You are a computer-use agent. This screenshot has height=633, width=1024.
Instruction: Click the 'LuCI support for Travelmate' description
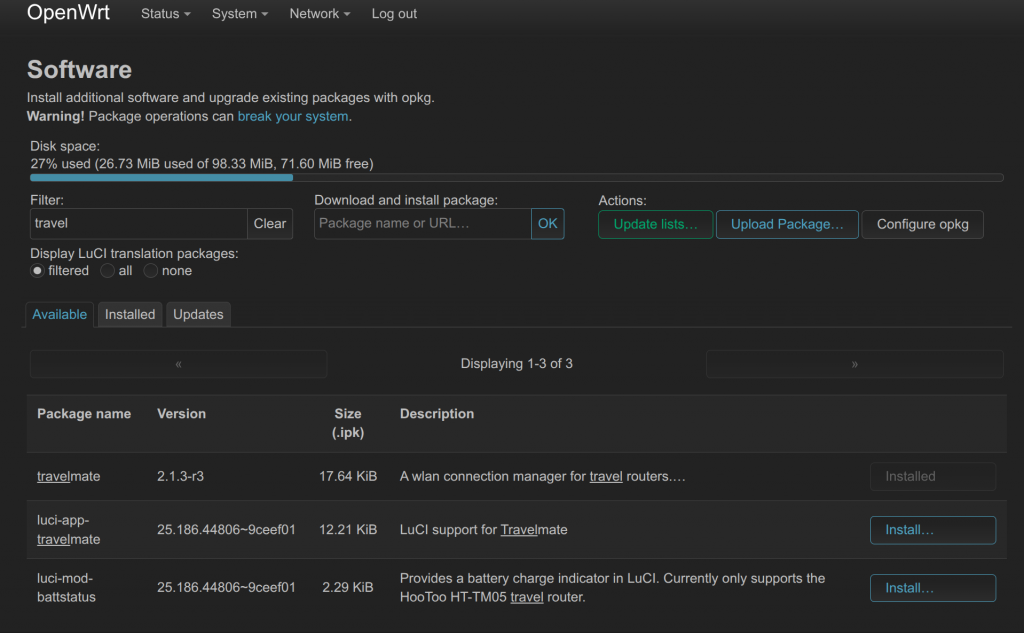[483, 530]
